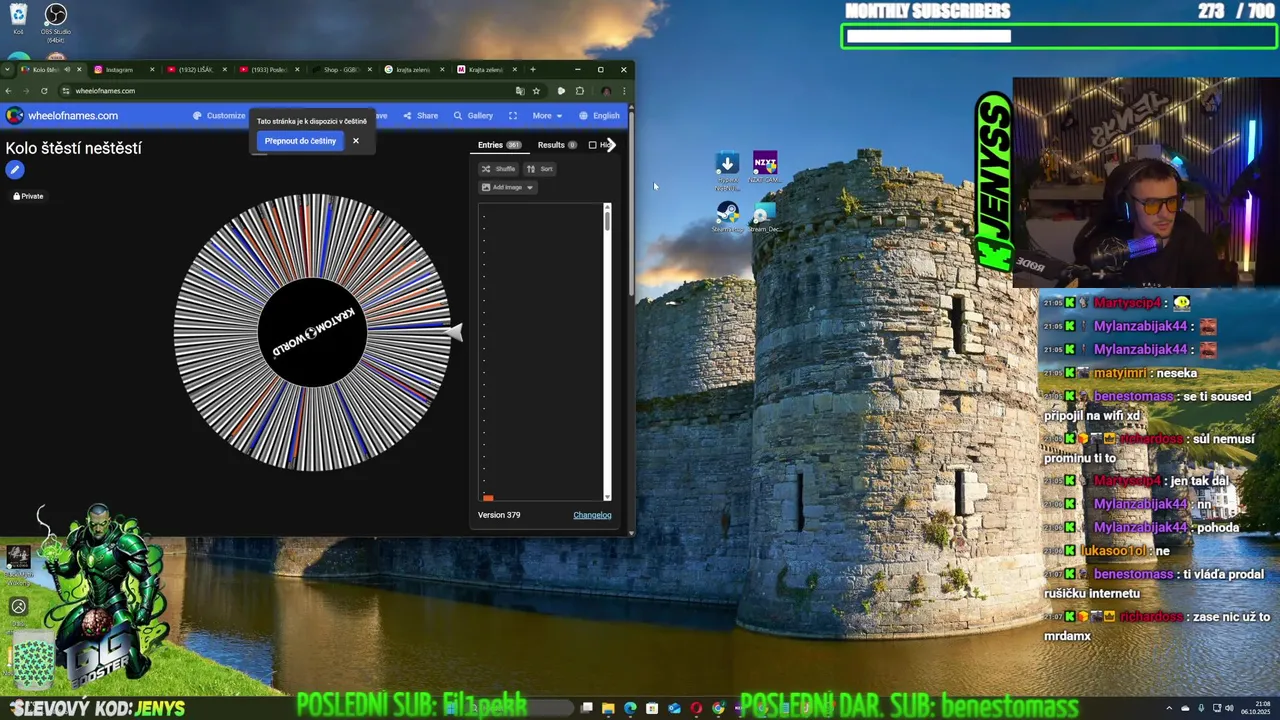Viewport: 1280px width, 720px height.
Task: Shuffle the wheel entries
Action: (x=499, y=169)
